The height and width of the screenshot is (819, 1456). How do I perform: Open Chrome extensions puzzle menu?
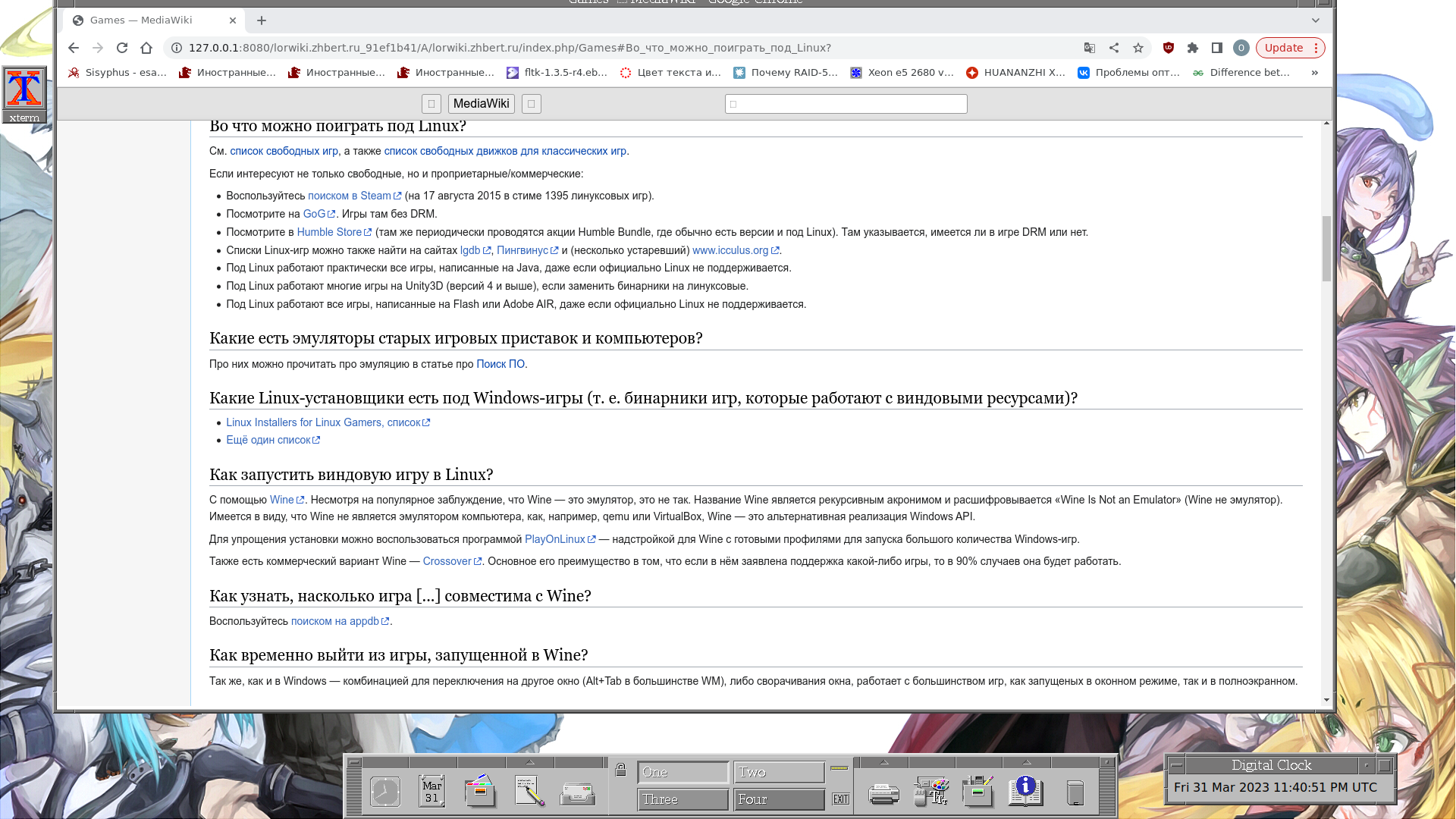1193,48
